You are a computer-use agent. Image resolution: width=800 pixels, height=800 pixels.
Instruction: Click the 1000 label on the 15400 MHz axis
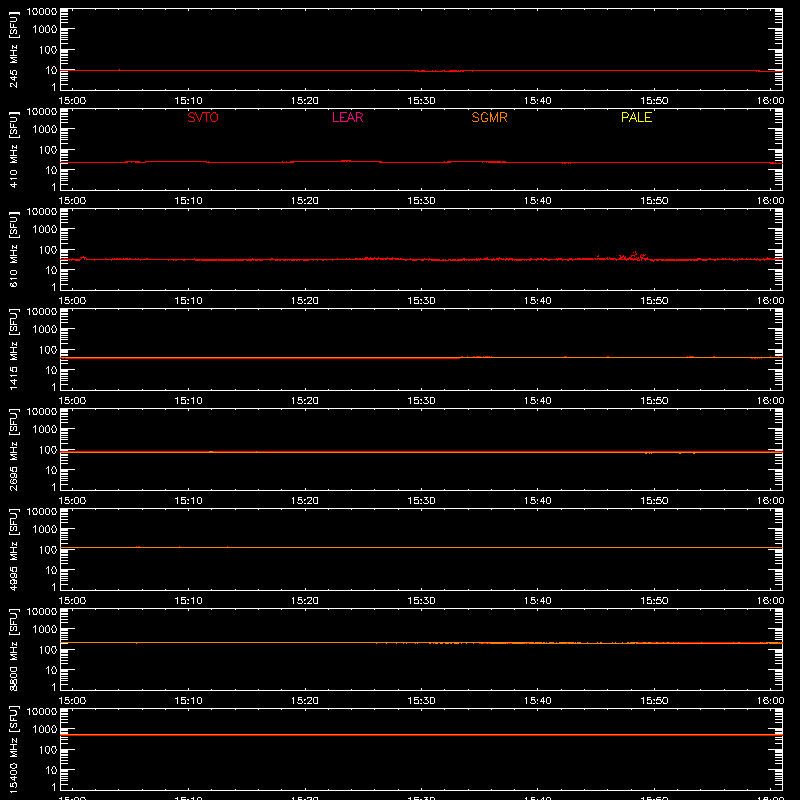click(45, 729)
